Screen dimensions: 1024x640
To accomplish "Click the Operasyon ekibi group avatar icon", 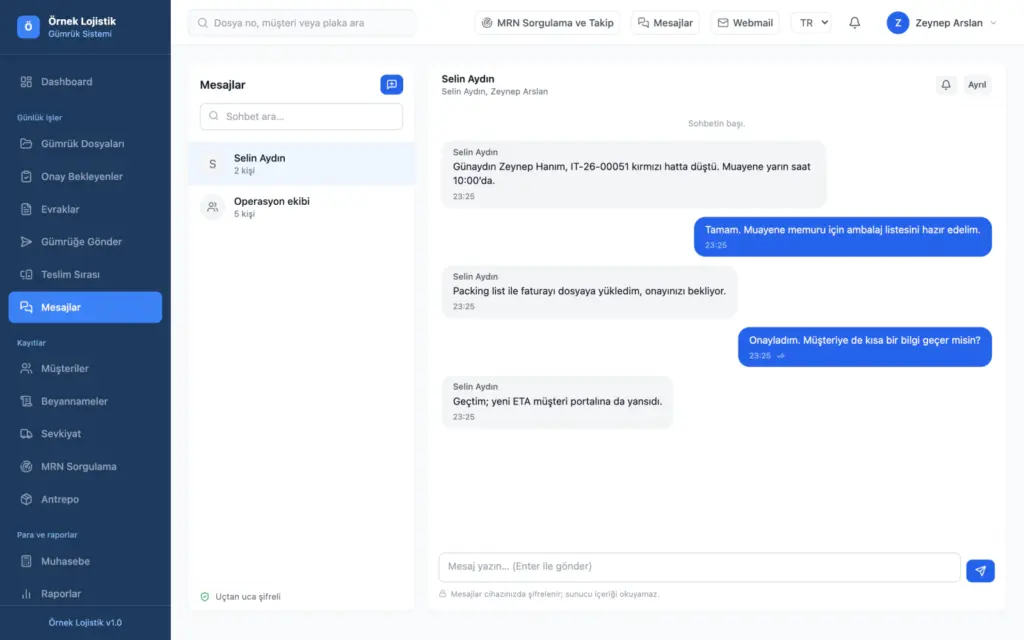I will click(x=212, y=207).
